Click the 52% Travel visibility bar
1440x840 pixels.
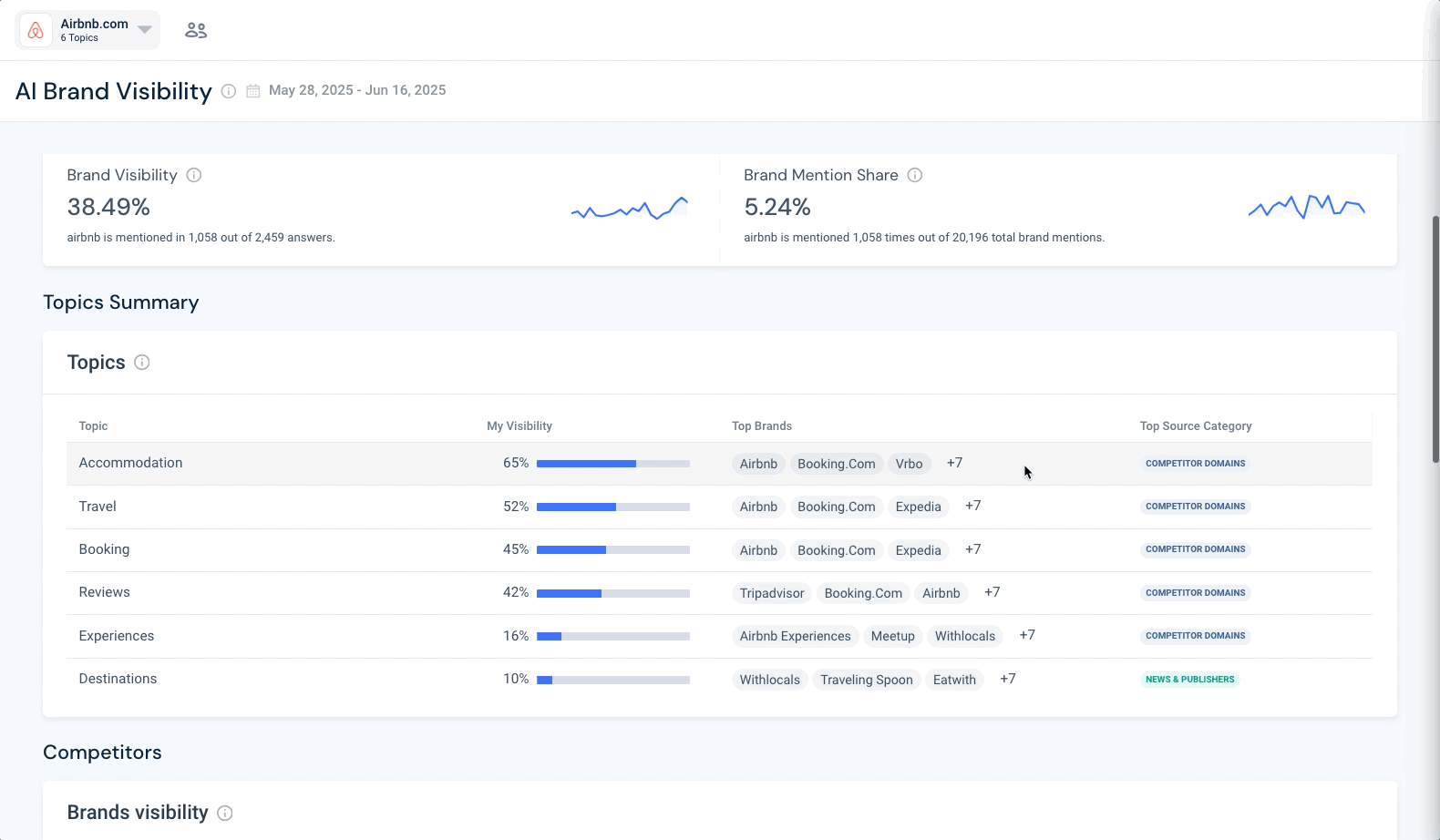click(613, 507)
